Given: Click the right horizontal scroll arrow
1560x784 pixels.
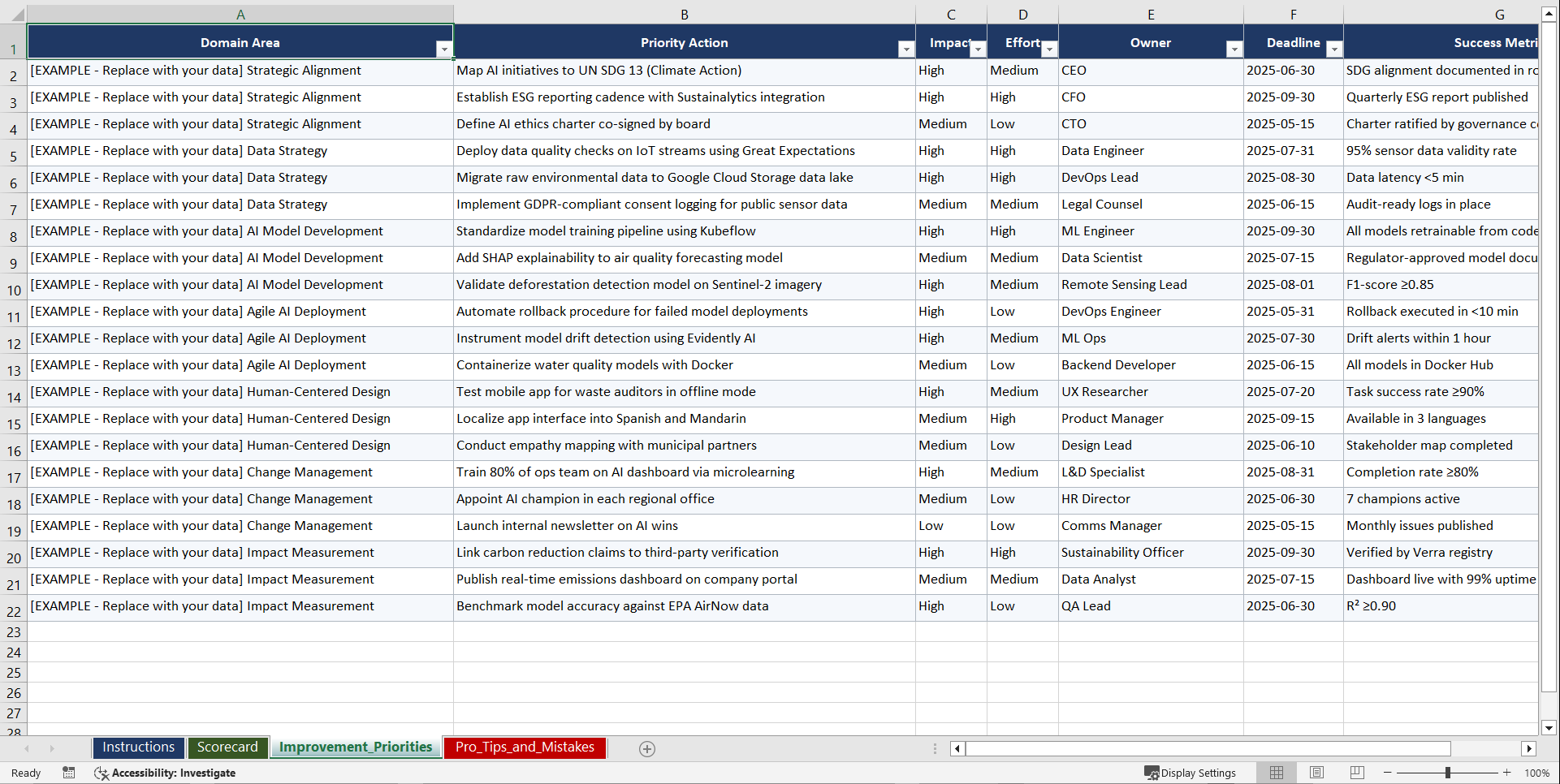Looking at the screenshot, I should click(1529, 748).
